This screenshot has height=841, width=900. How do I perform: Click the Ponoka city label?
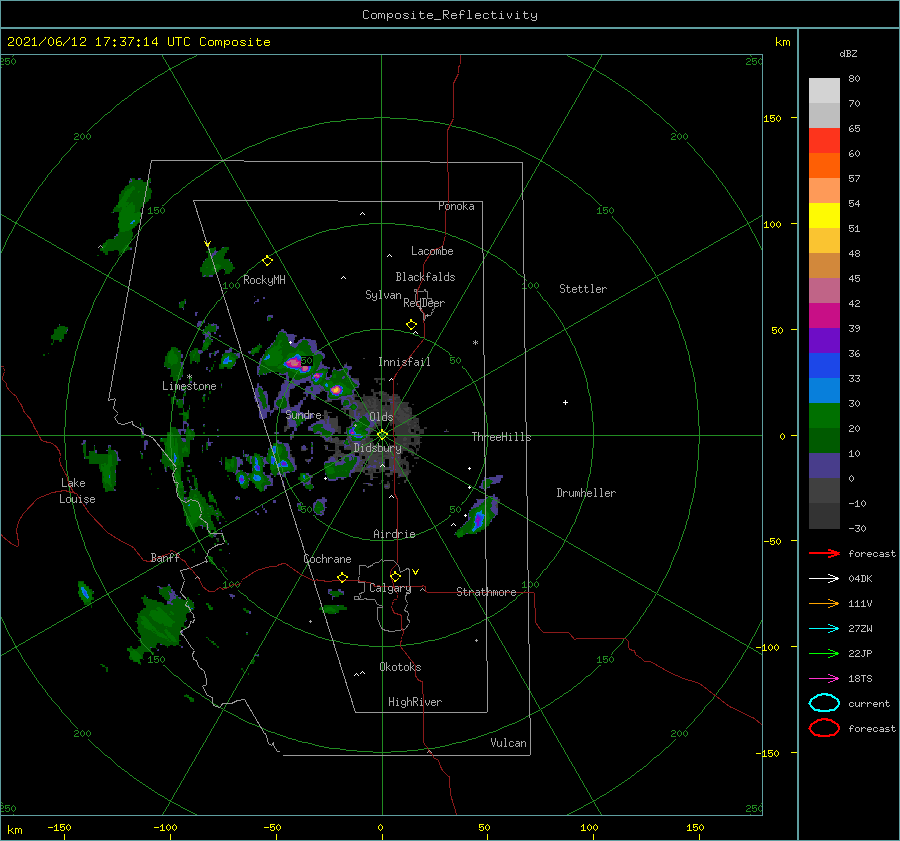click(x=456, y=206)
